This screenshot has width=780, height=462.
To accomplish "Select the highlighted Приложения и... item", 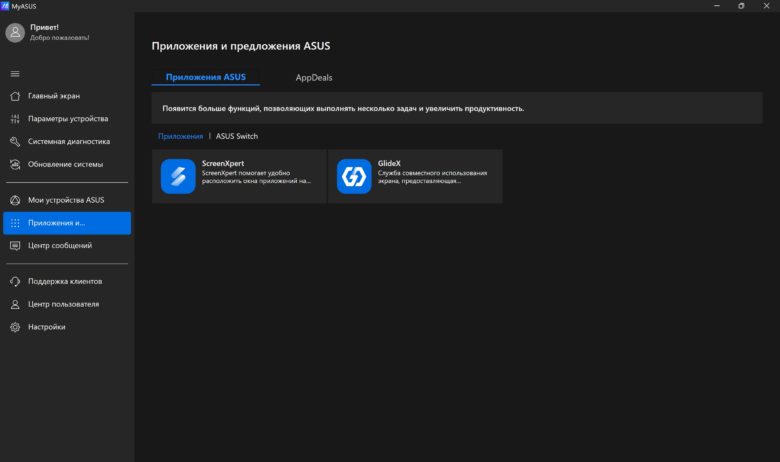I will click(67, 223).
